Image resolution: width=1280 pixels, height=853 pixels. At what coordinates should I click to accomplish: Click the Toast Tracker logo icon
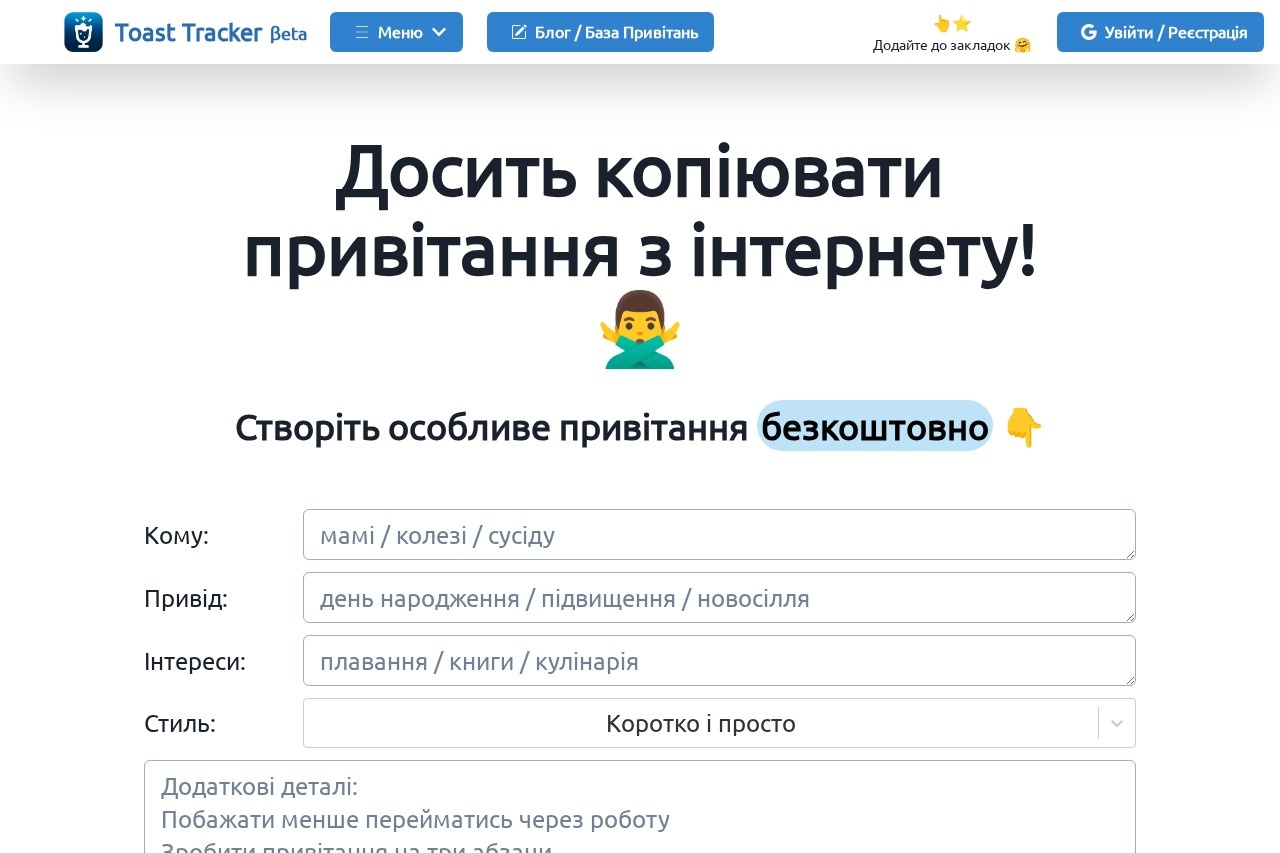coord(83,32)
